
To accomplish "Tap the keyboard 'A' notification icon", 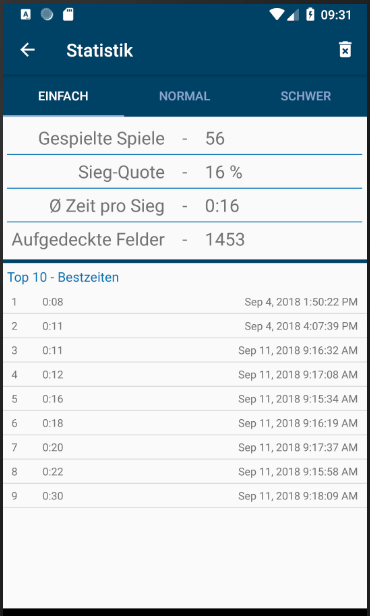I will click(x=26, y=15).
